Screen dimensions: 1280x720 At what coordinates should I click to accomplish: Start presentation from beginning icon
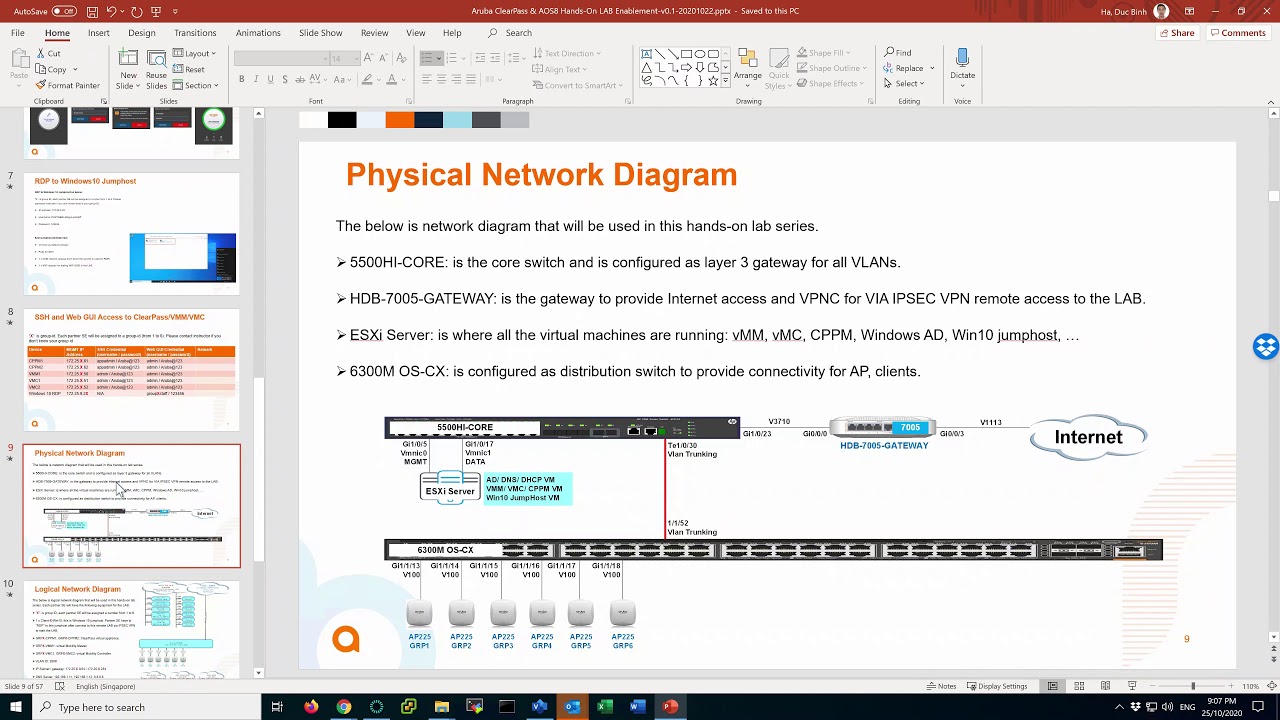click(158, 11)
